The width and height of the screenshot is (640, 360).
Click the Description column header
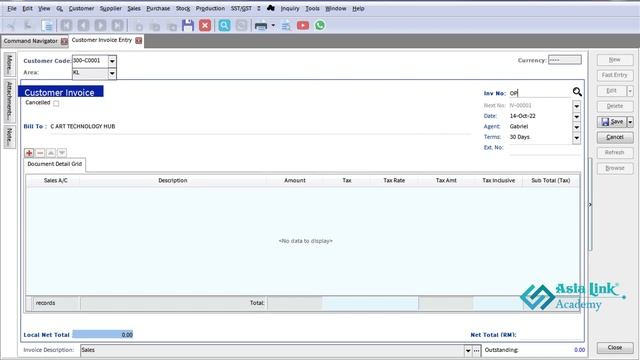pyautogui.click(x=173, y=180)
